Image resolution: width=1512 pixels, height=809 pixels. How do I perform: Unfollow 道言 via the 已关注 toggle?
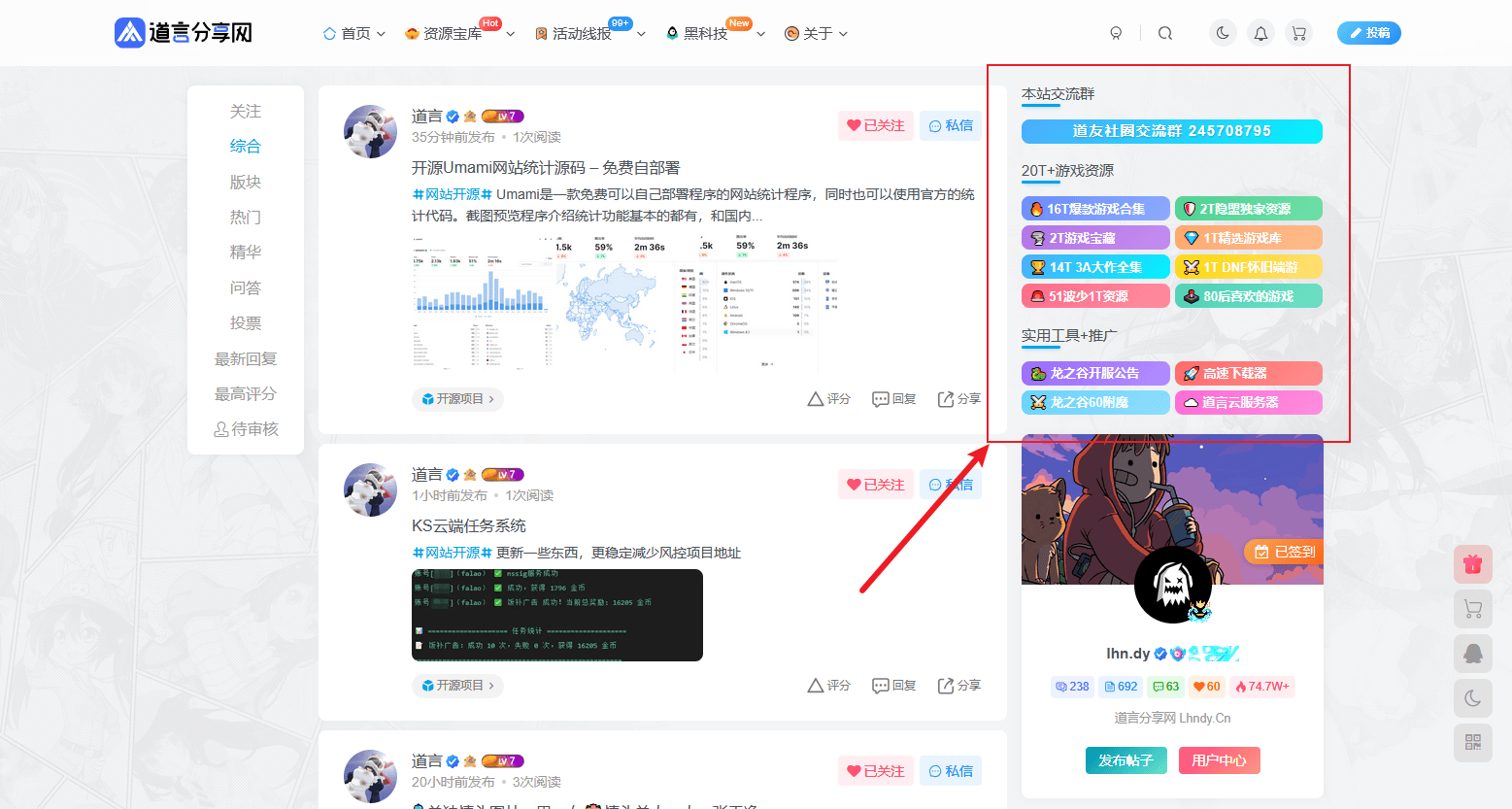[875, 125]
